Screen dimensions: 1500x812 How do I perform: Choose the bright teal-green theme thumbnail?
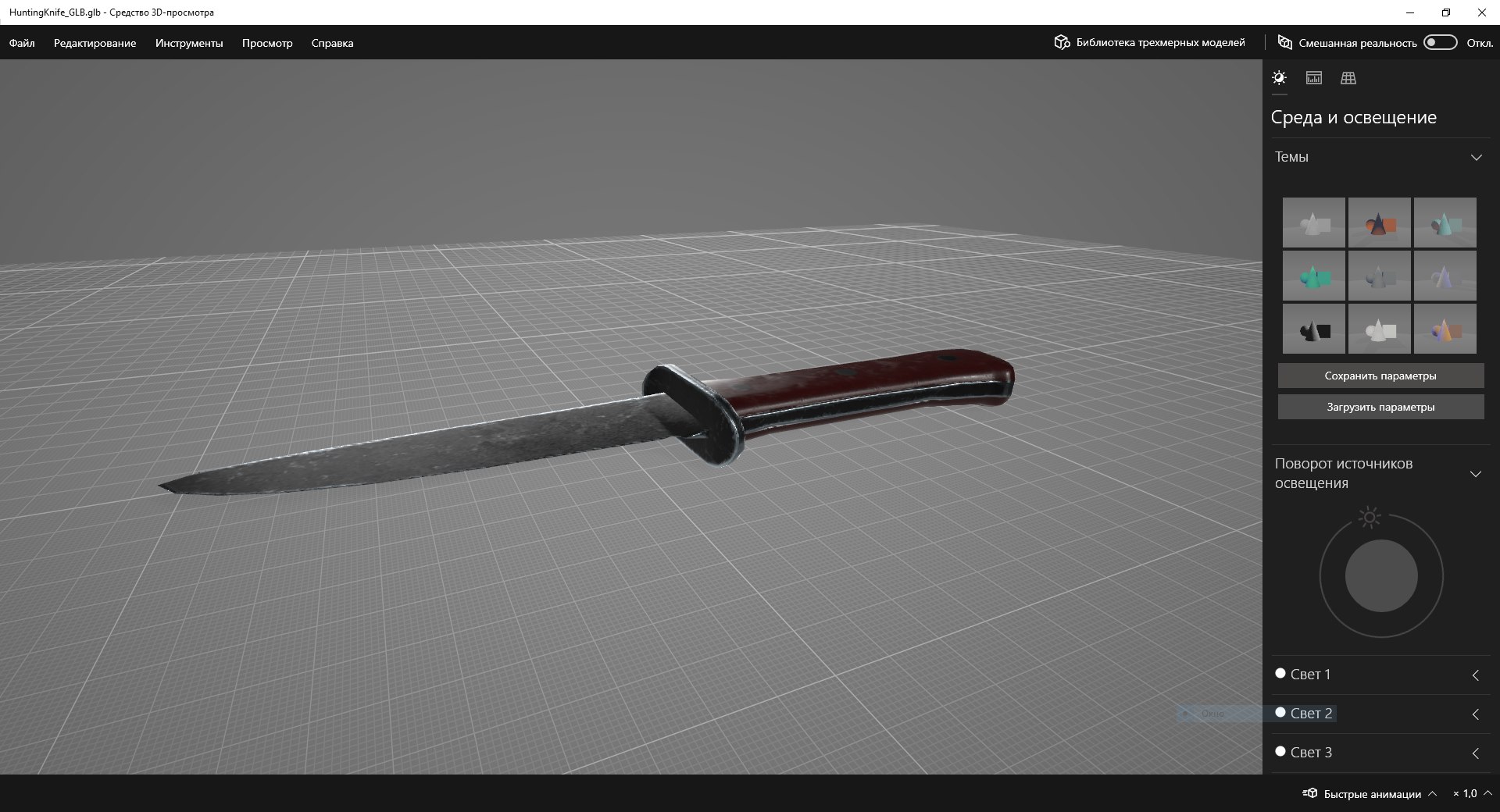click(x=1314, y=276)
